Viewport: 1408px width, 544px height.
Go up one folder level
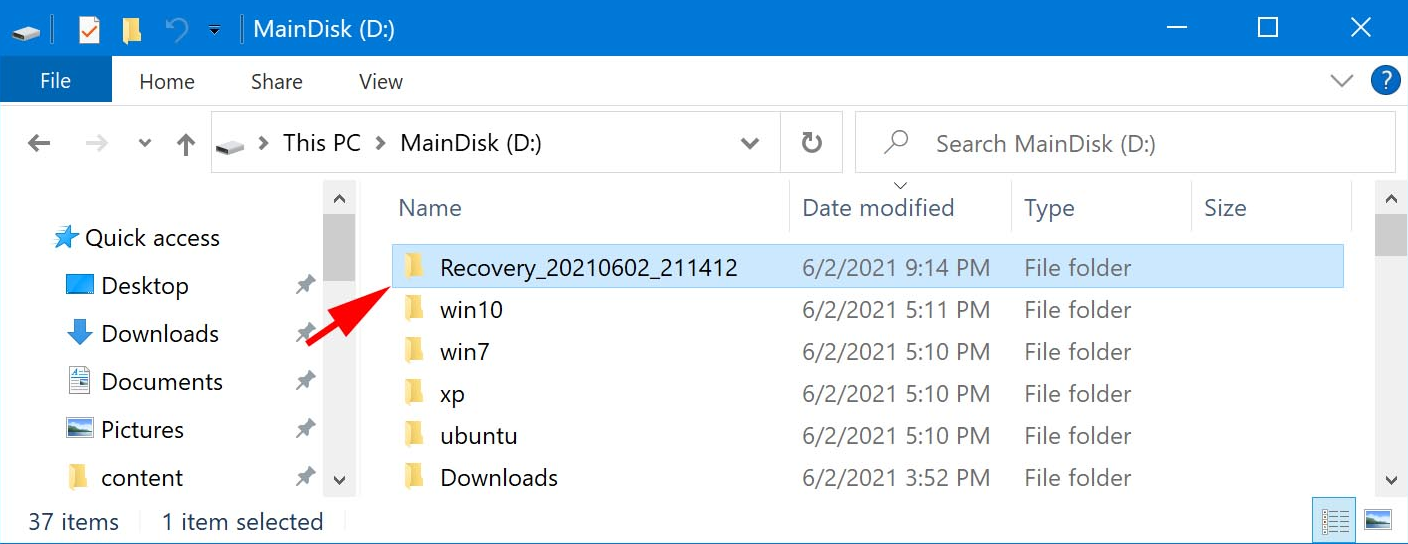coord(186,144)
